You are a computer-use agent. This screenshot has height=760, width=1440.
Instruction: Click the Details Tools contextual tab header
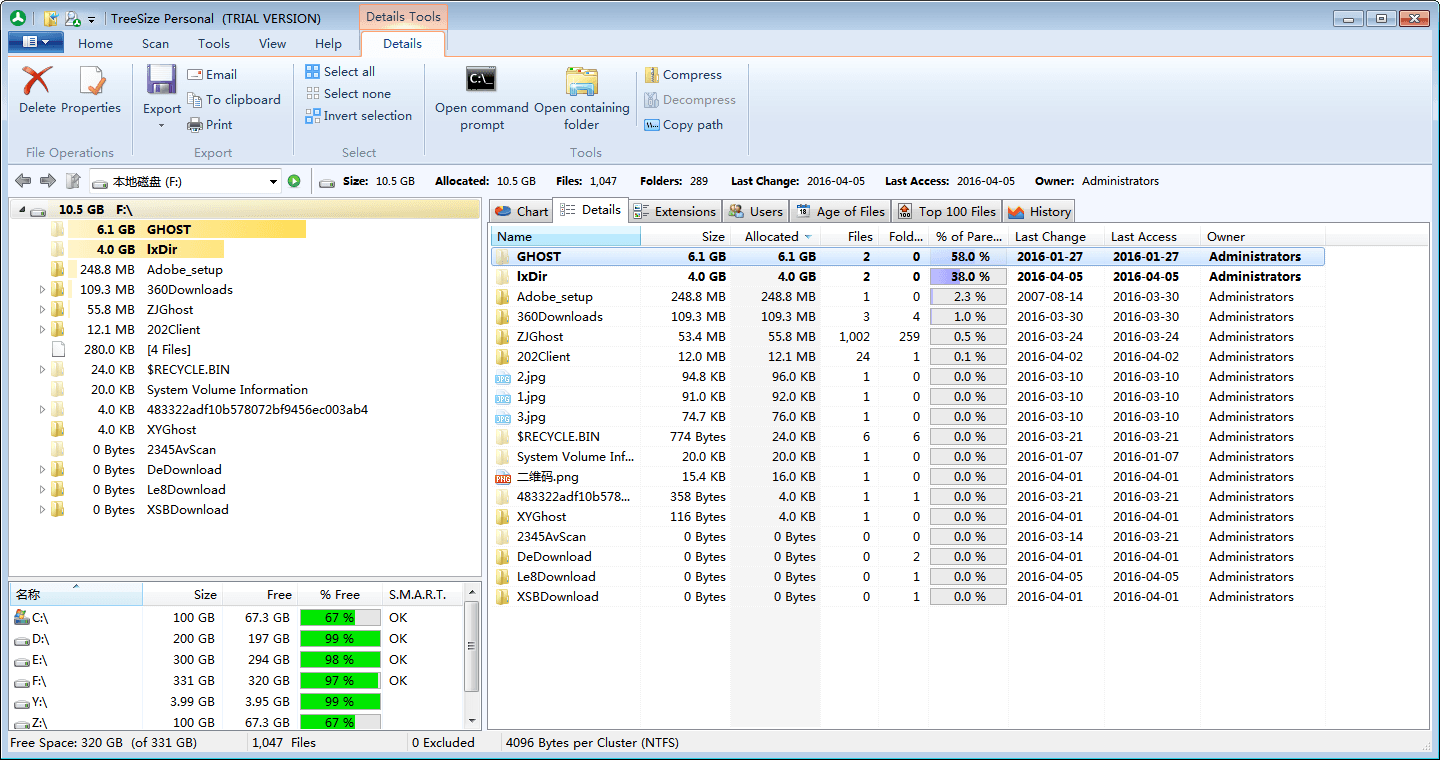[403, 16]
